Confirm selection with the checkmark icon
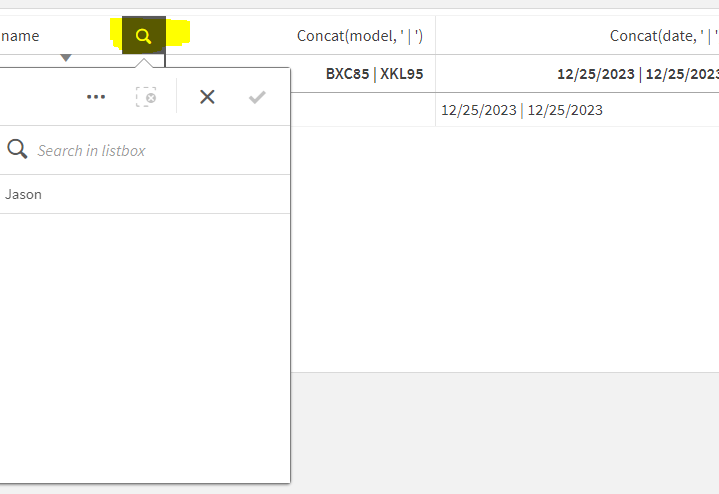This screenshot has height=494, width=719. click(x=257, y=97)
